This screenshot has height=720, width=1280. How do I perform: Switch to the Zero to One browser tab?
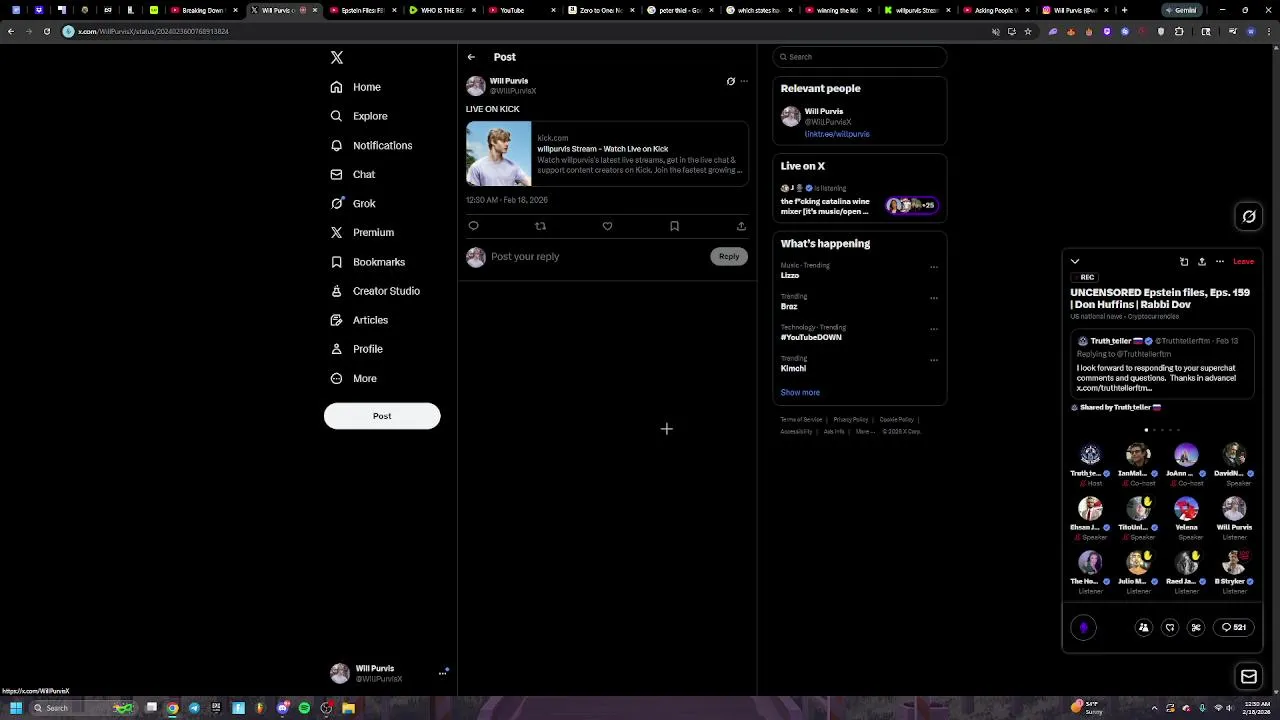point(601,11)
